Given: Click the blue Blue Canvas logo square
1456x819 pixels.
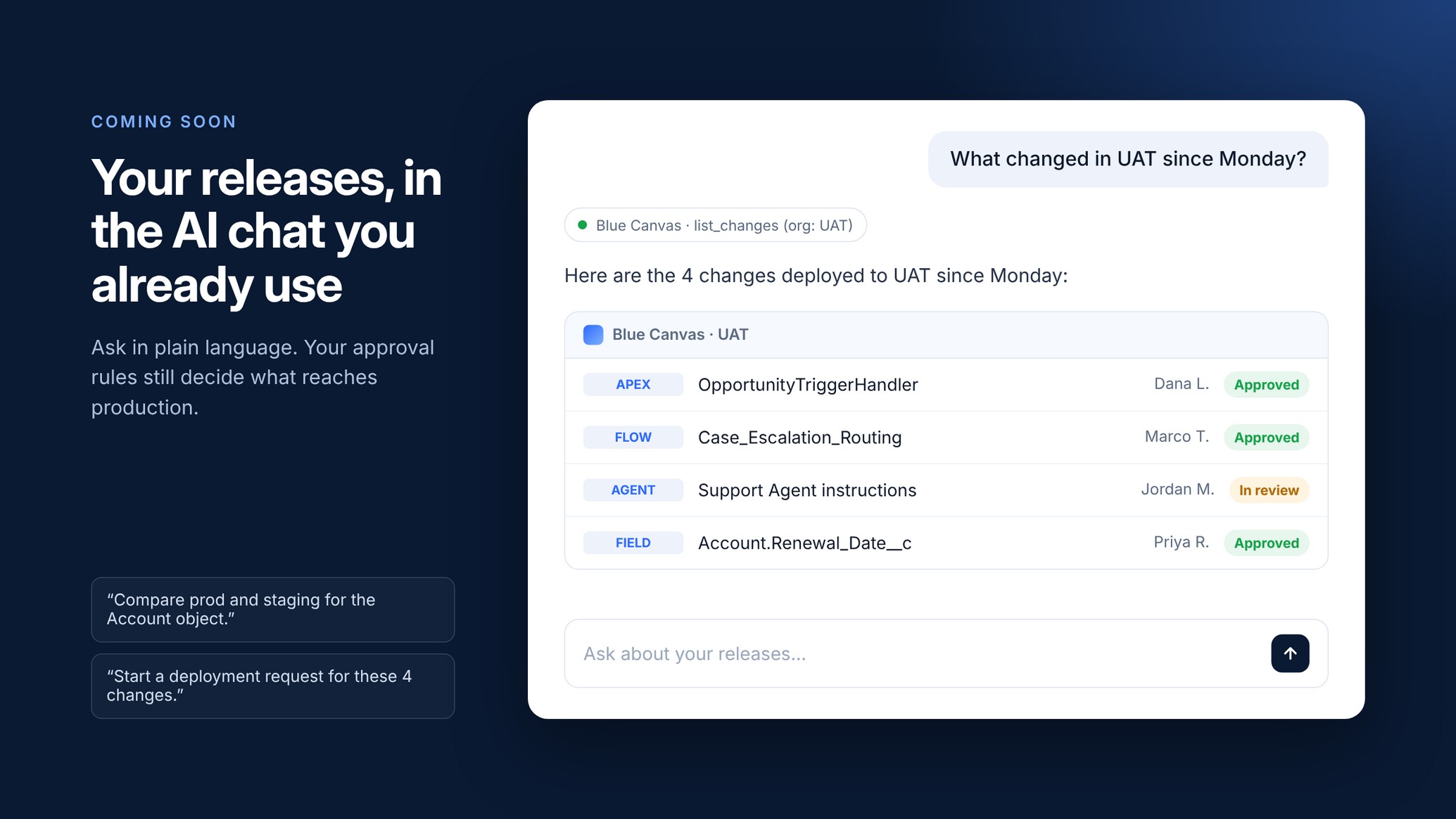Looking at the screenshot, I should pyautogui.click(x=593, y=334).
